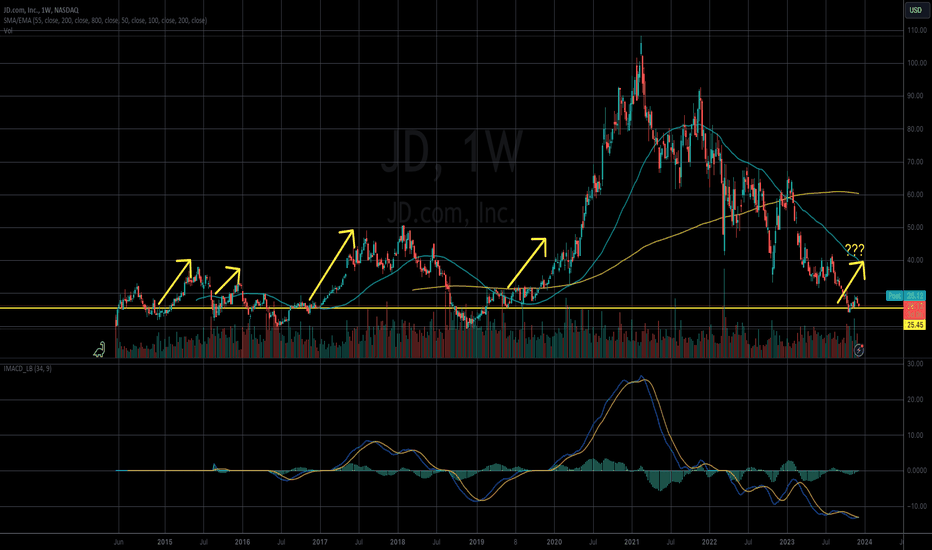Select the yellow horizontal support line
This screenshot has width=932, height=550.
point(452,308)
